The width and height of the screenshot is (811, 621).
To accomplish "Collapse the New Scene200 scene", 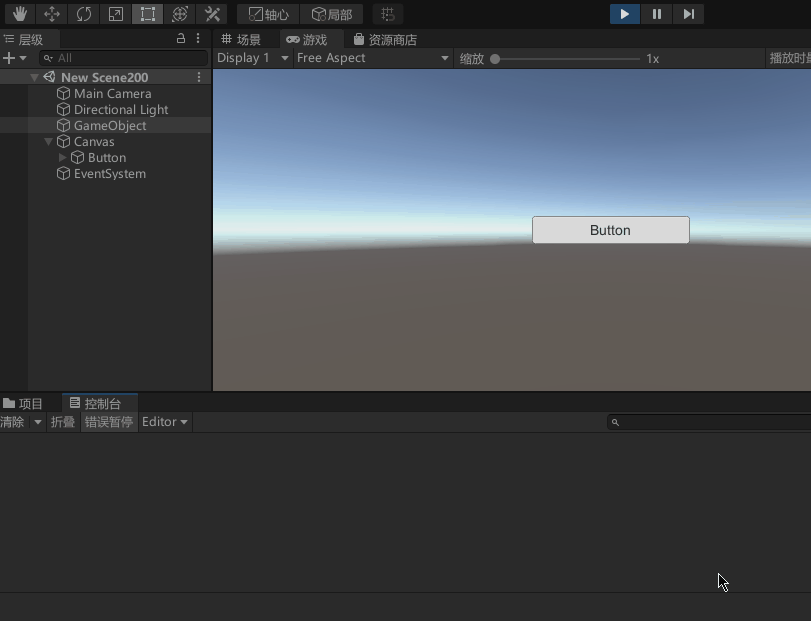I will (x=34, y=78).
